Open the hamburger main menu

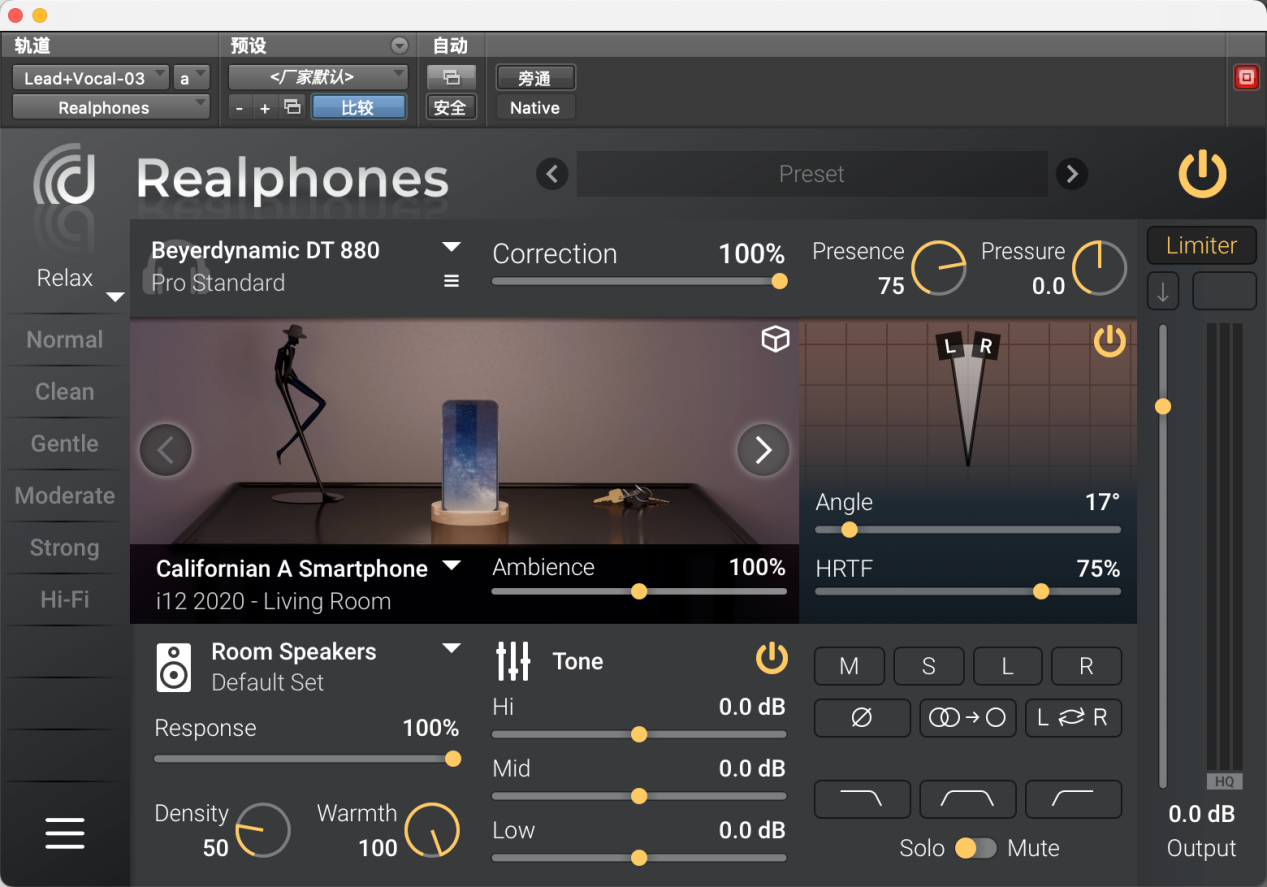65,833
